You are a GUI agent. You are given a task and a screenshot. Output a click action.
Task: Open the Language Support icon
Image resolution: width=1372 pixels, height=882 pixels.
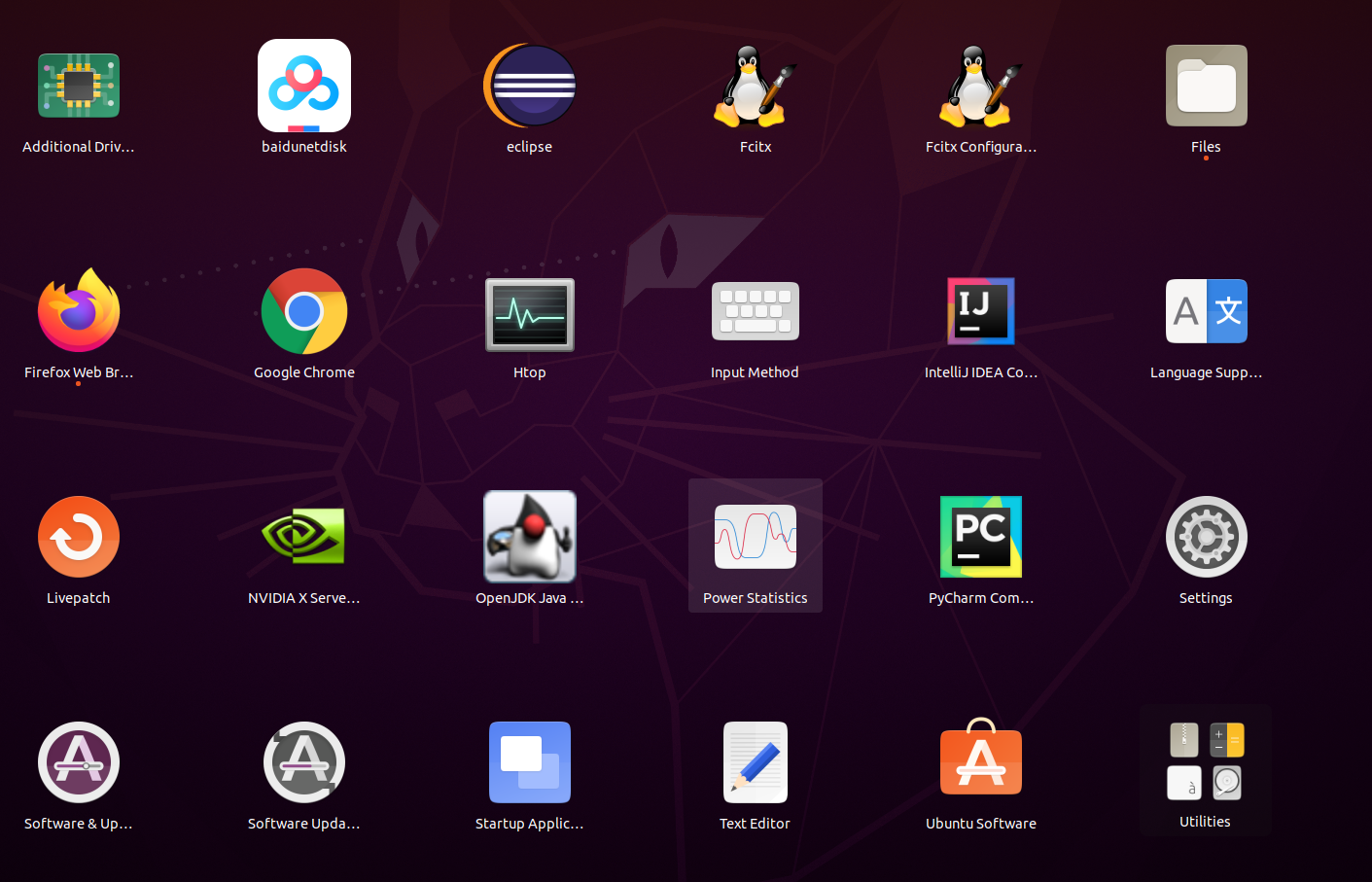pyautogui.click(x=1207, y=311)
